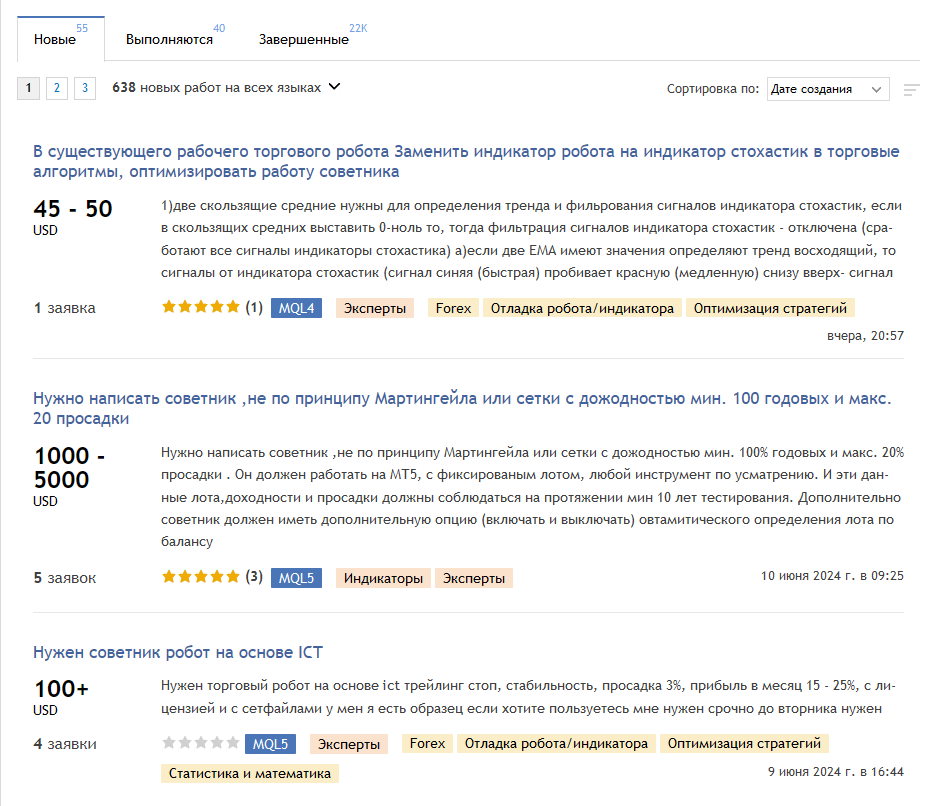Go to page 3 of results
This screenshot has width=950, height=806.
coord(85,88)
